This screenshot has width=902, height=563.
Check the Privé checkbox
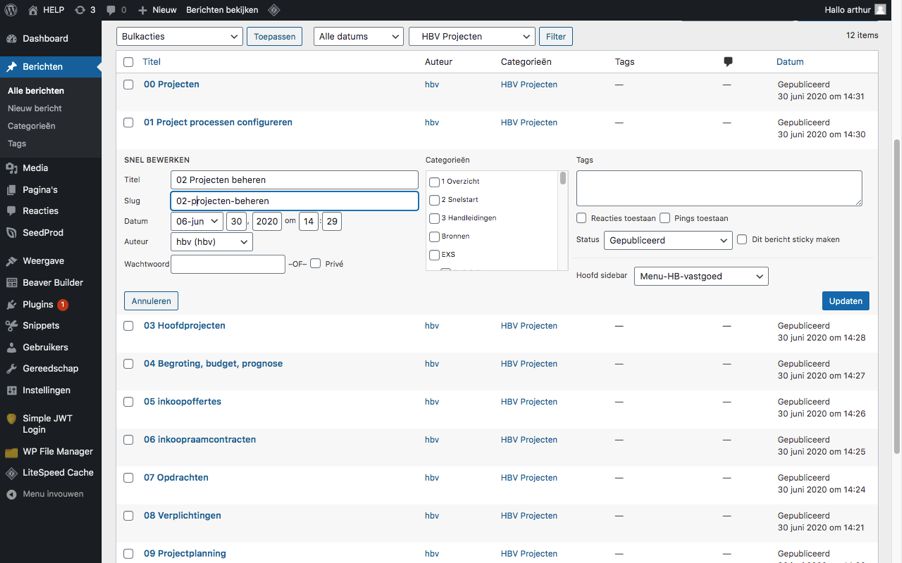315,264
